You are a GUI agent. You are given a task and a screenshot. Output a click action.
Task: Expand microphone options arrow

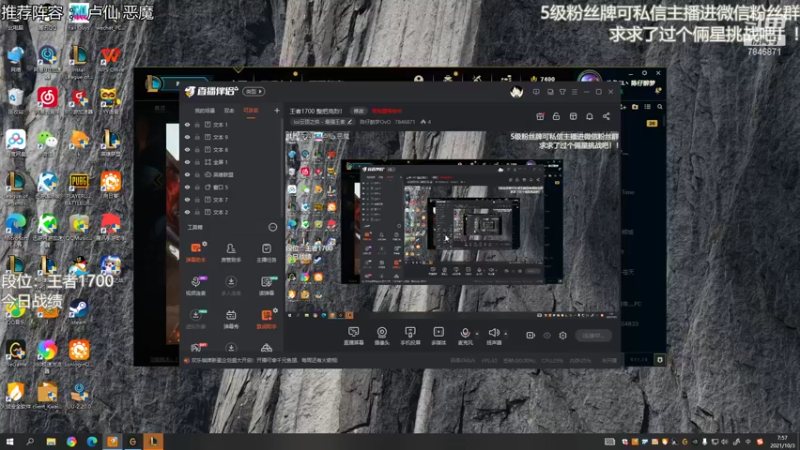pyautogui.click(x=477, y=334)
